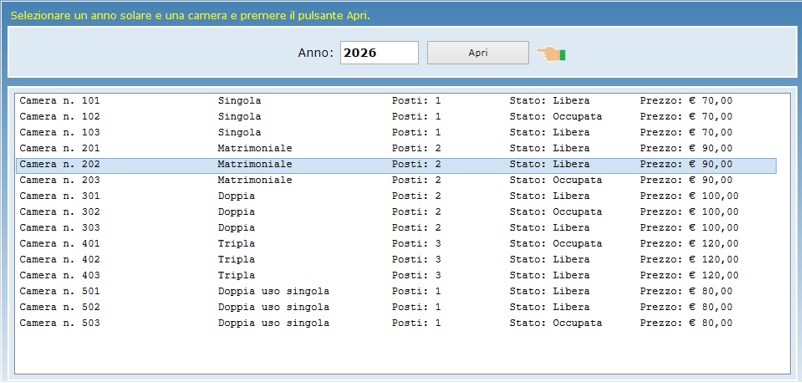The image size is (802, 383).
Task: Select Camera n. 102 occupied row
Action: [x=396, y=117]
